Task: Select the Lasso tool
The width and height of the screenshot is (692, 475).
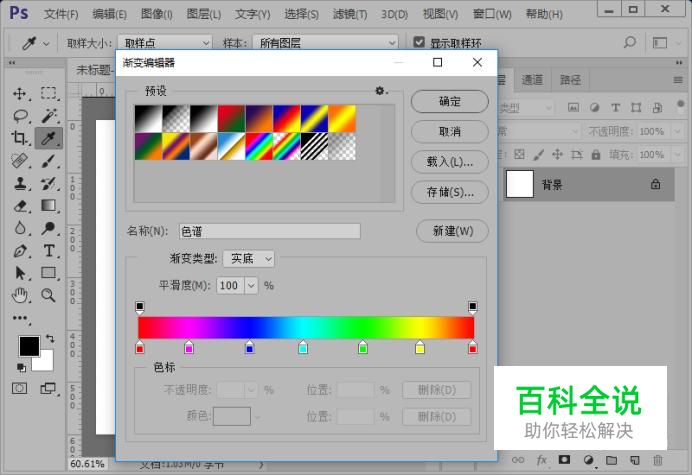Action: pos(20,116)
